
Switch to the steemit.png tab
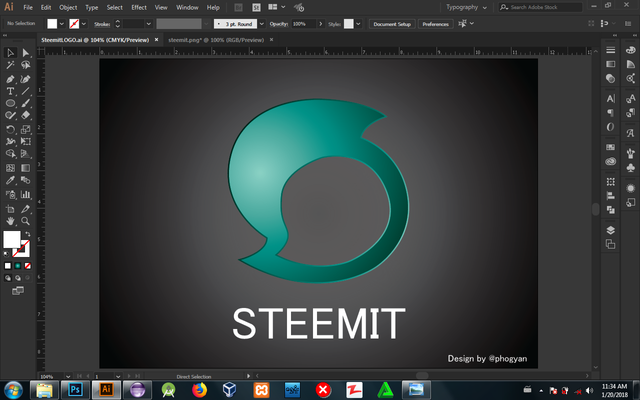[215, 40]
